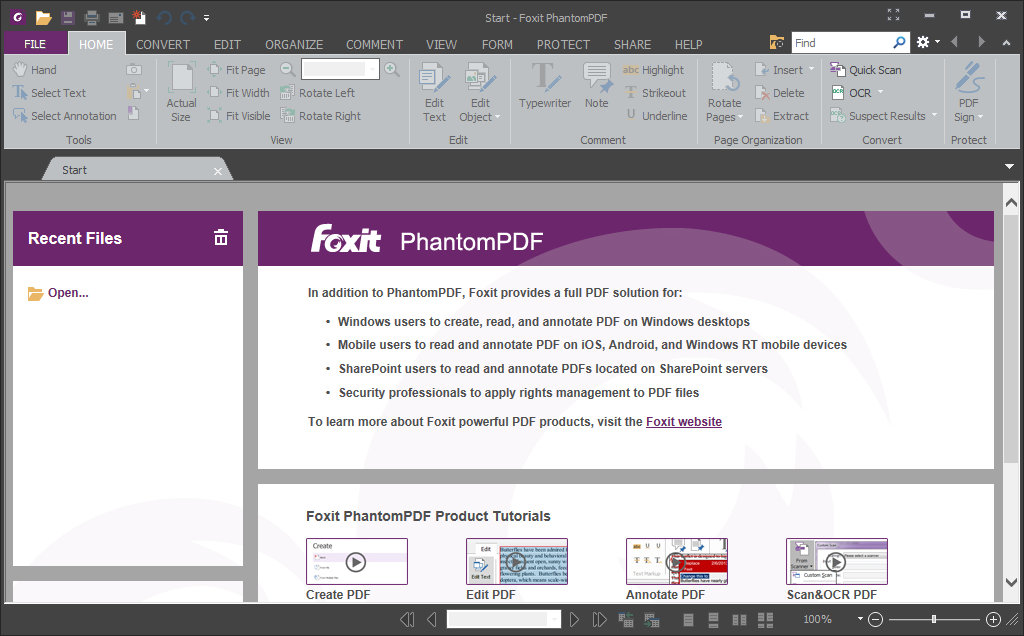
Task: Open the ribbon zoom percentage dropdown
Action: pos(372,69)
